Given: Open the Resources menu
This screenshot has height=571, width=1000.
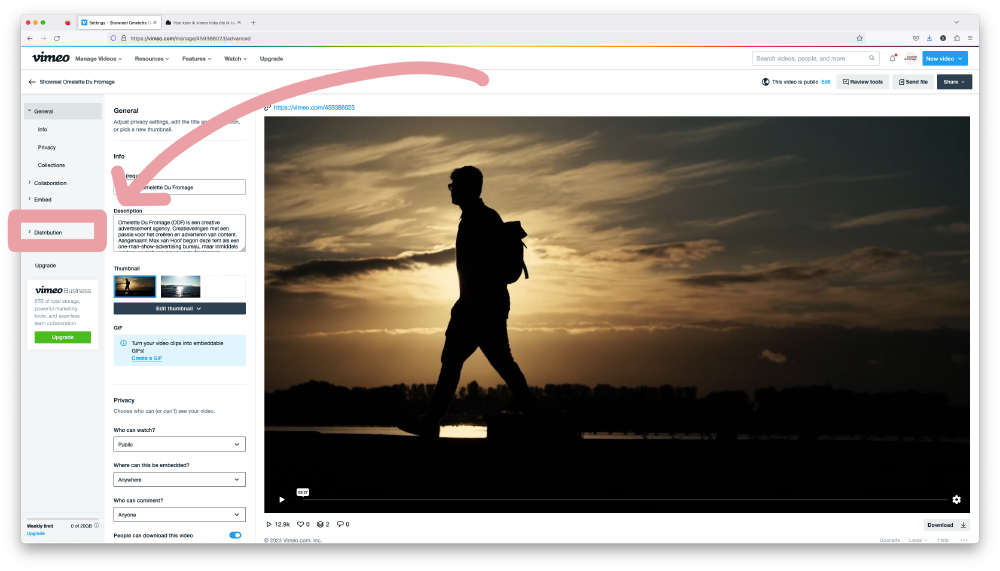Looking at the screenshot, I should (152, 59).
